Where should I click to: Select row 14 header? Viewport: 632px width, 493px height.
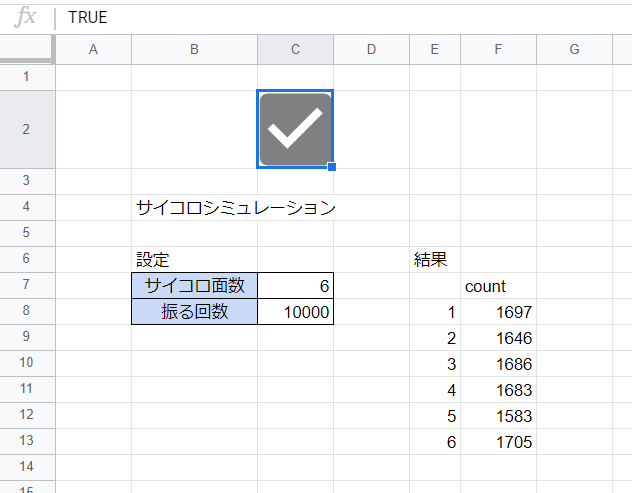click(26, 467)
